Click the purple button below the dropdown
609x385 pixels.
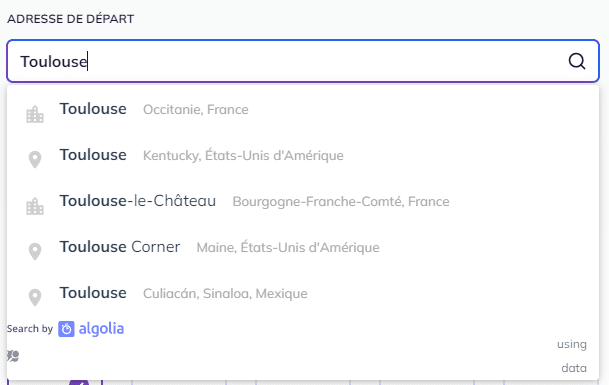(x=79, y=383)
